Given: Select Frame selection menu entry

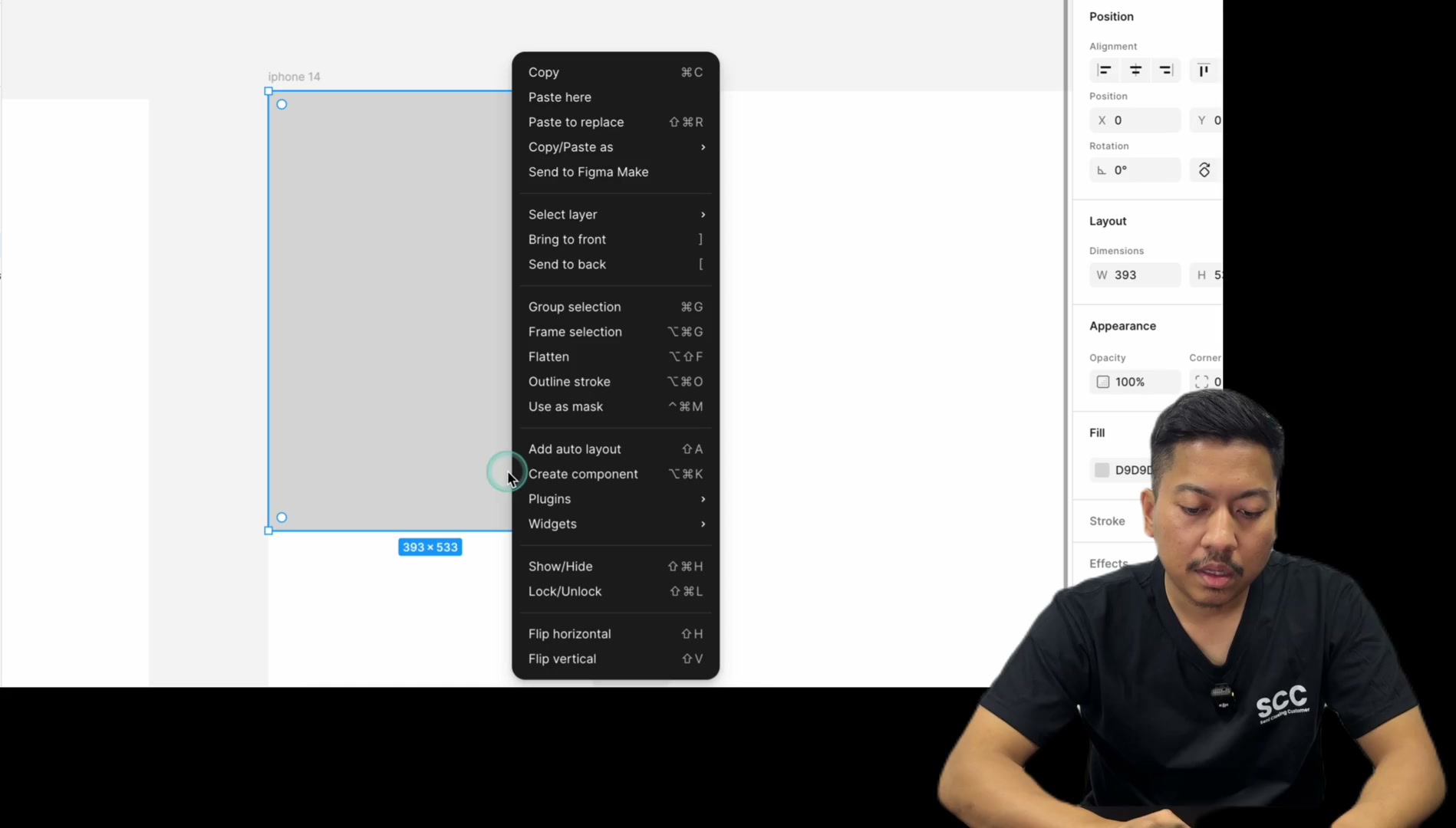Looking at the screenshot, I should [x=615, y=332].
